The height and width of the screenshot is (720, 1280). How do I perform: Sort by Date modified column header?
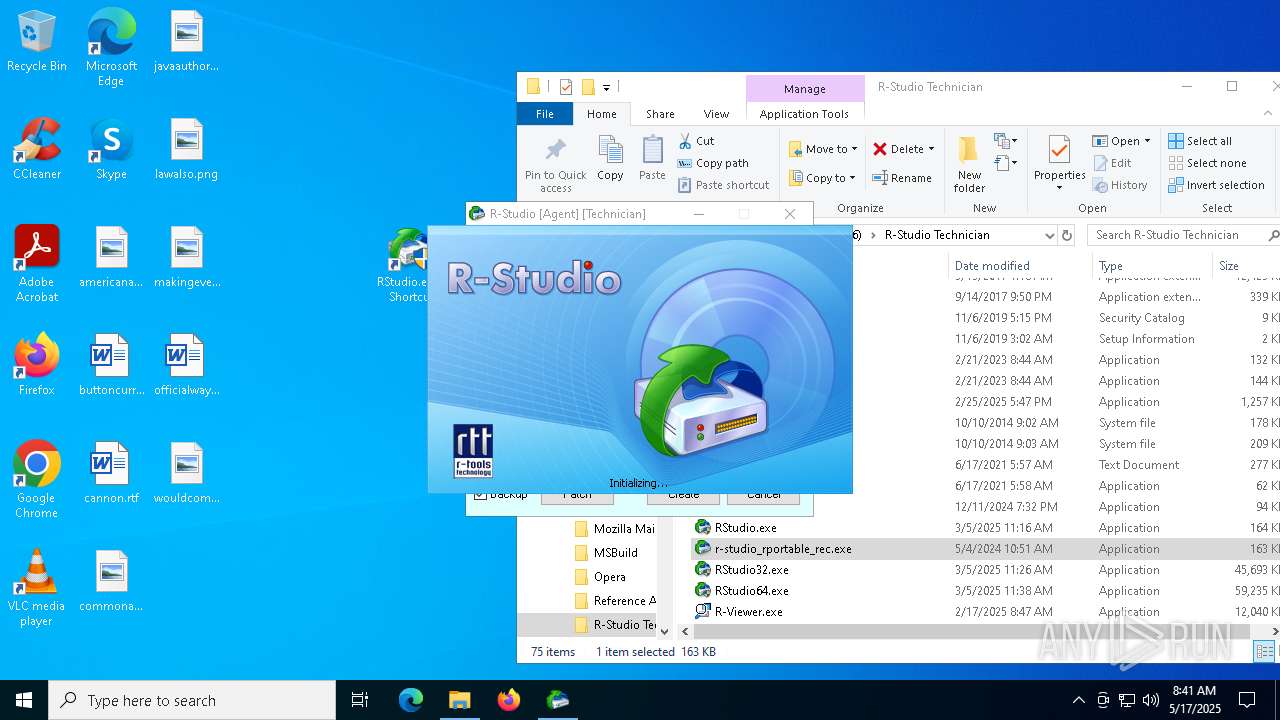tap(1019, 265)
